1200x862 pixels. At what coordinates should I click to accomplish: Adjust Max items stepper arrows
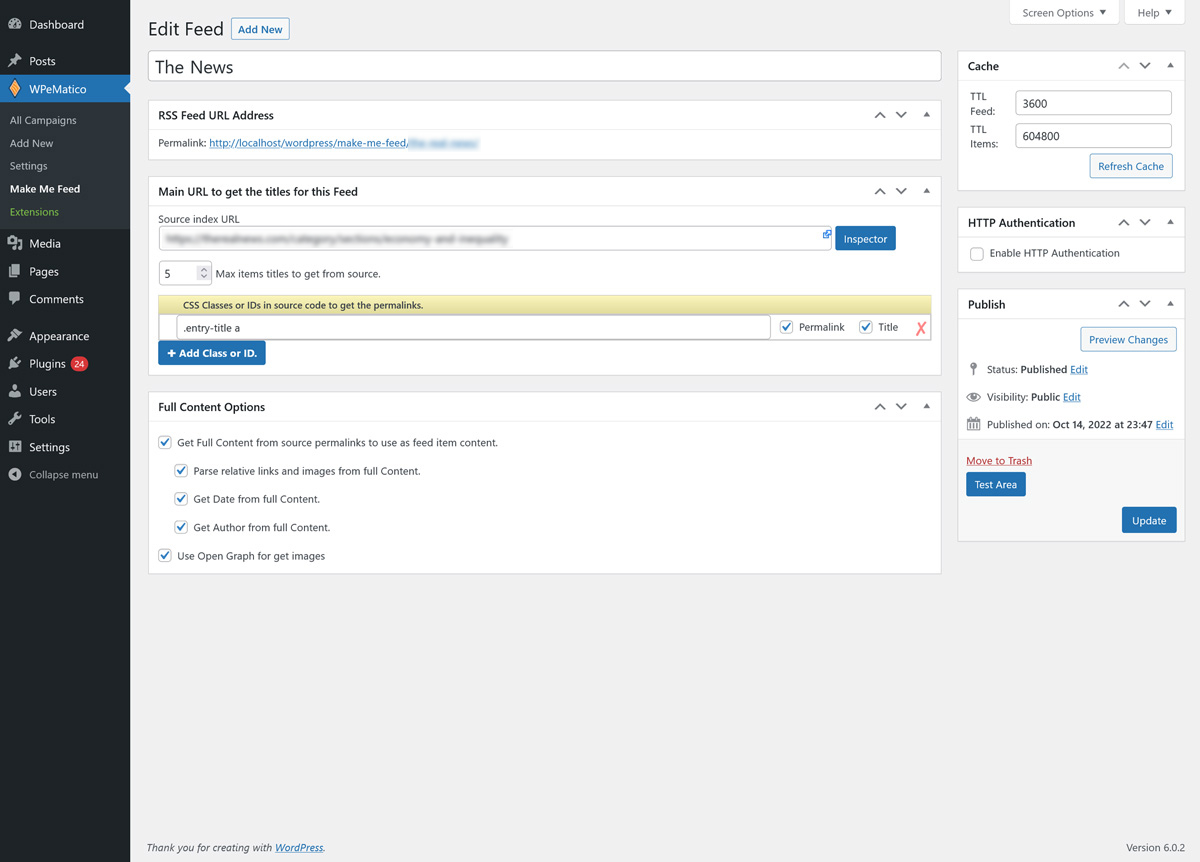[204, 273]
